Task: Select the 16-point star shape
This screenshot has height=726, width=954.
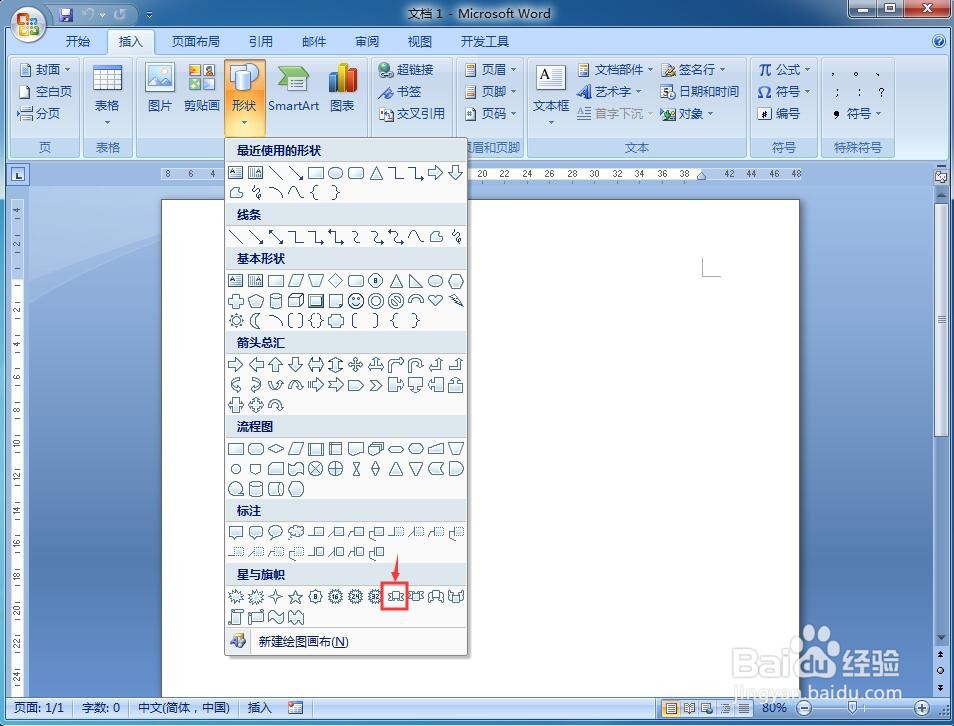Action: pos(335,597)
